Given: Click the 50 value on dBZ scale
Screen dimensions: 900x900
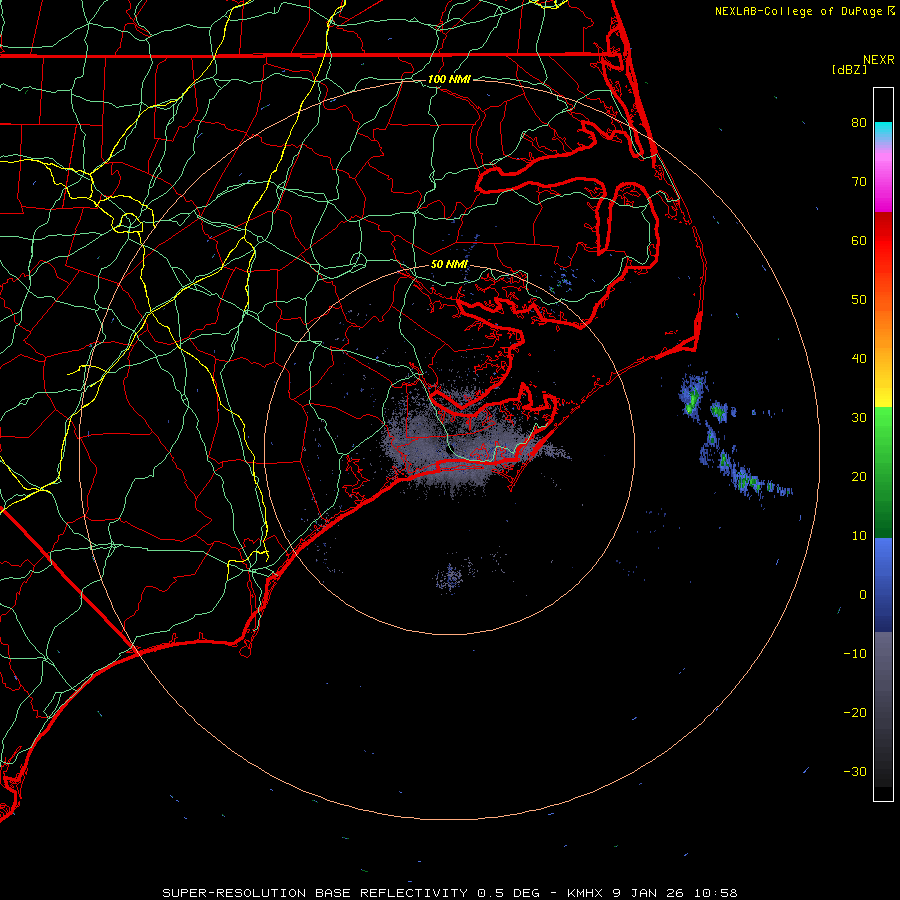Looking at the screenshot, I should 859,300.
